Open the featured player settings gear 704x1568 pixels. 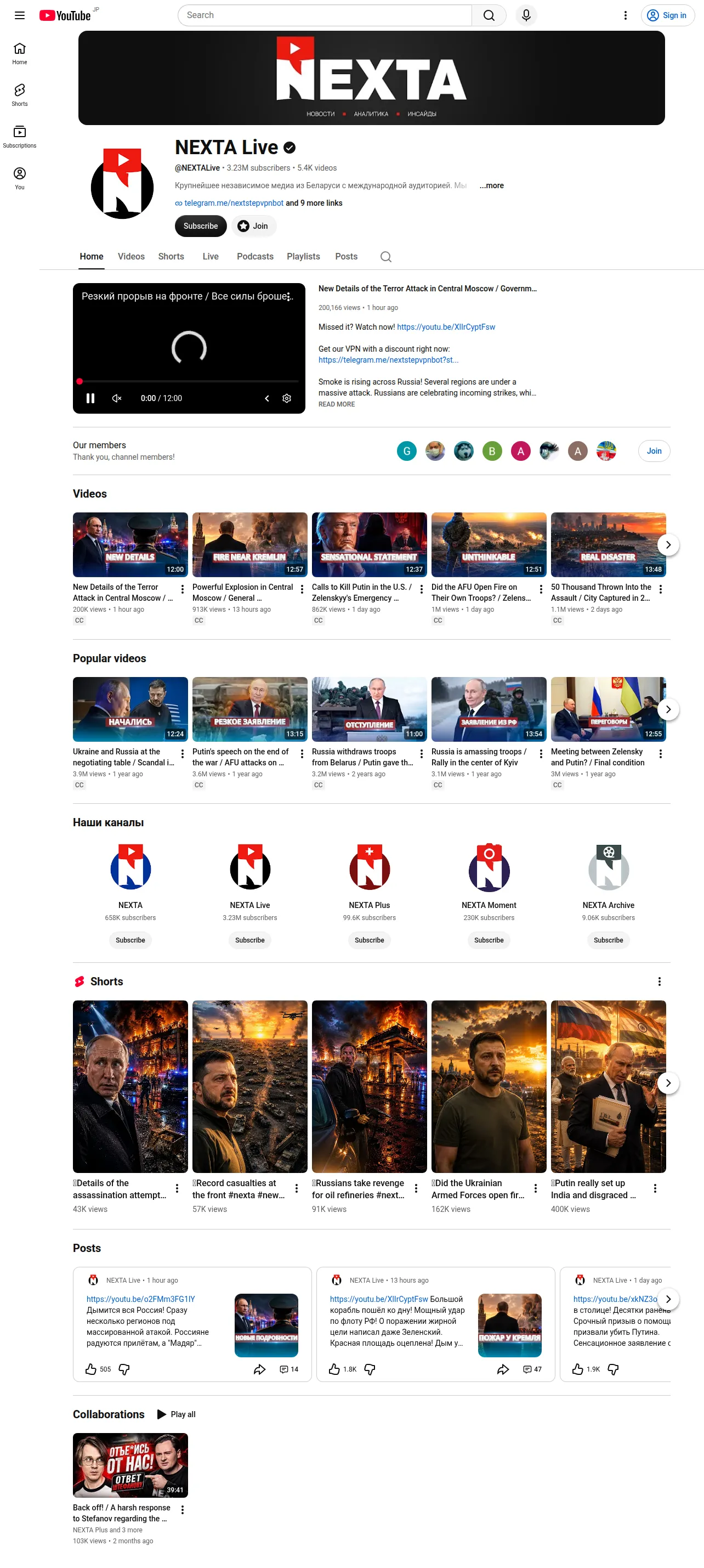[287, 398]
